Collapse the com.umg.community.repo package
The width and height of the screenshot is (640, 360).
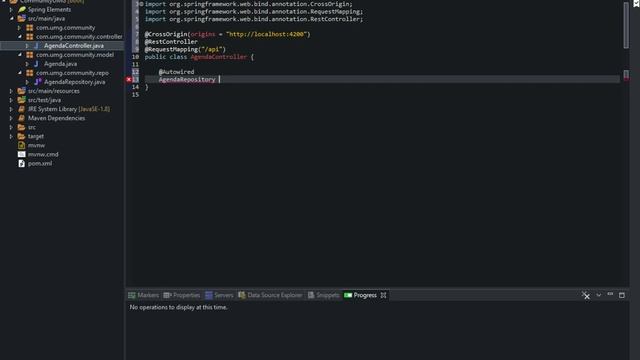(x=19, y=73)
